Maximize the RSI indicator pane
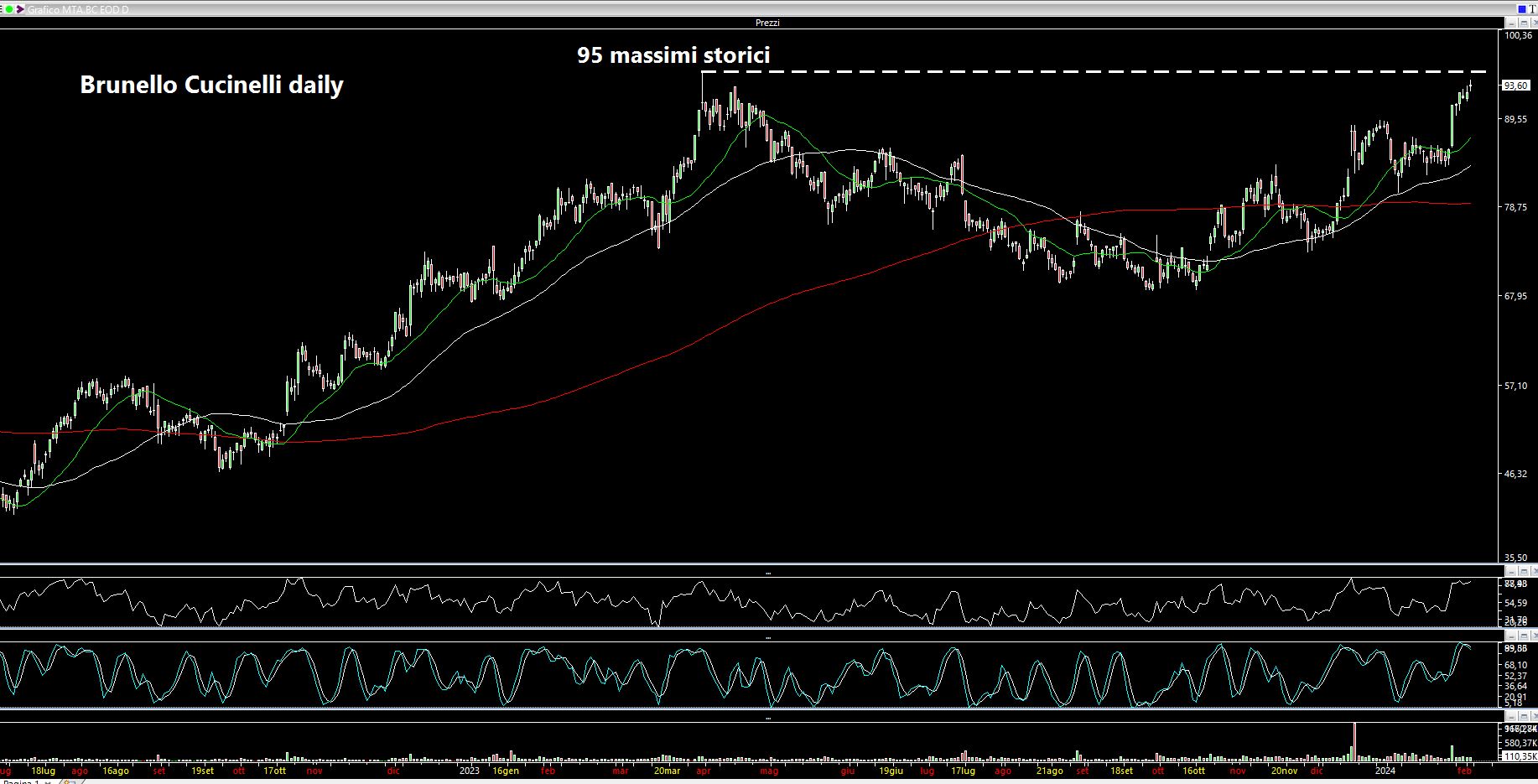 [x=1524, y=571]
